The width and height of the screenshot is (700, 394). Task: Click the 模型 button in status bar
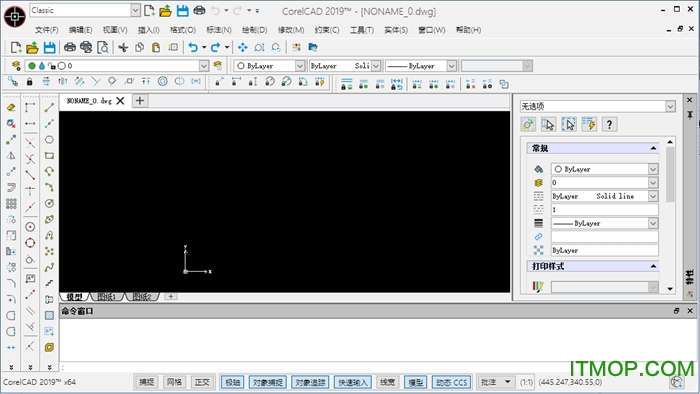point(415,382)
